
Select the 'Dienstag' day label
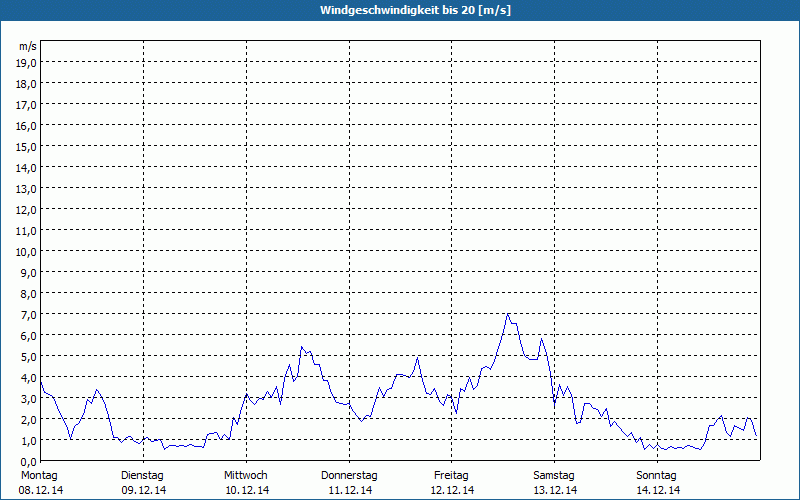click(142, 476)
